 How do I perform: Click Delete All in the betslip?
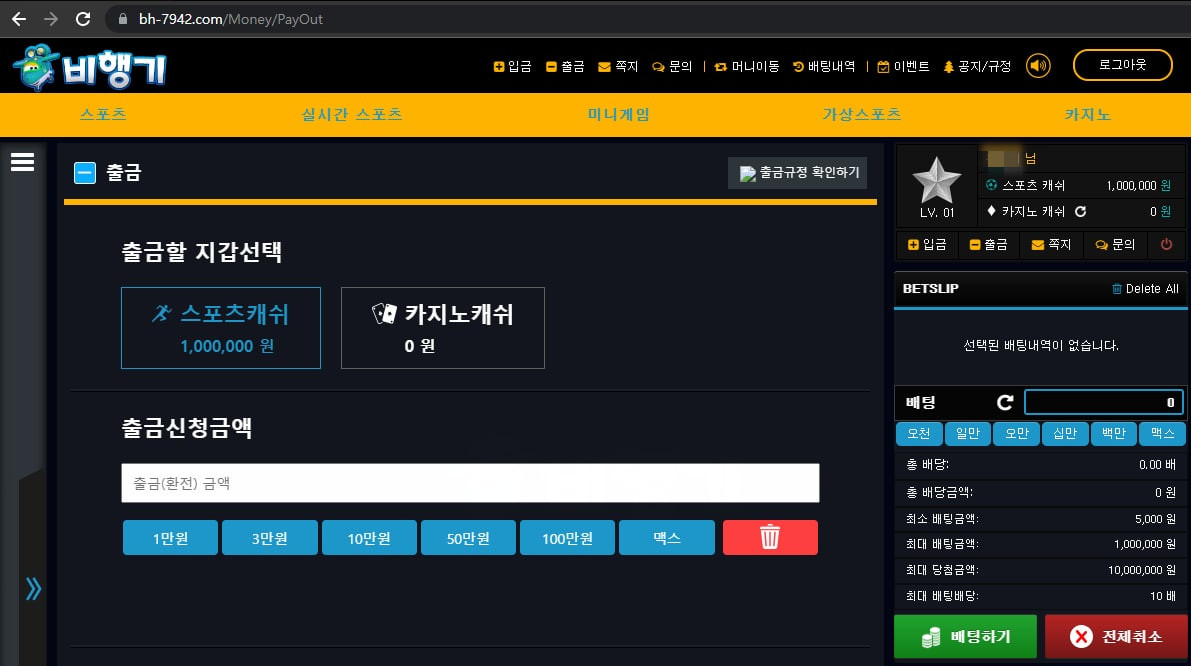coord(1145,289)
